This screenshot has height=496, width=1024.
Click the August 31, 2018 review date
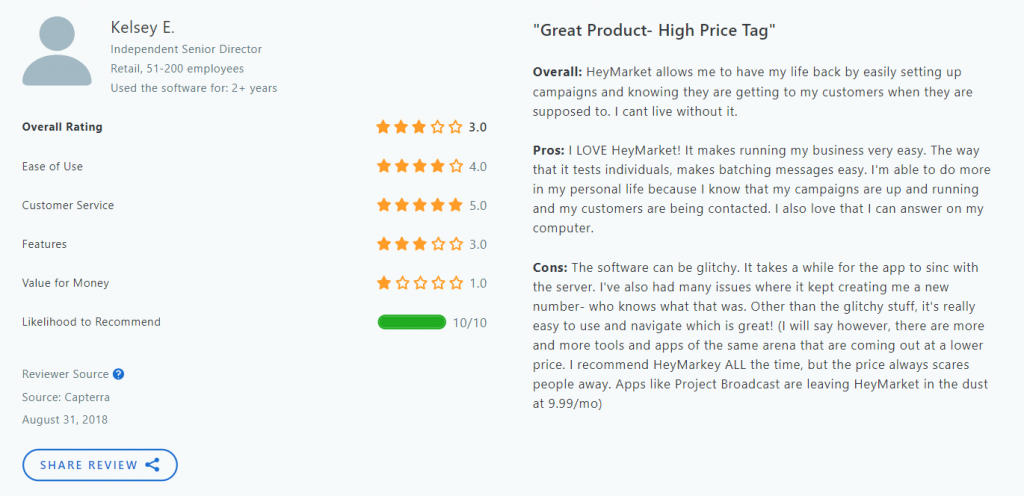tap(65, 420)
